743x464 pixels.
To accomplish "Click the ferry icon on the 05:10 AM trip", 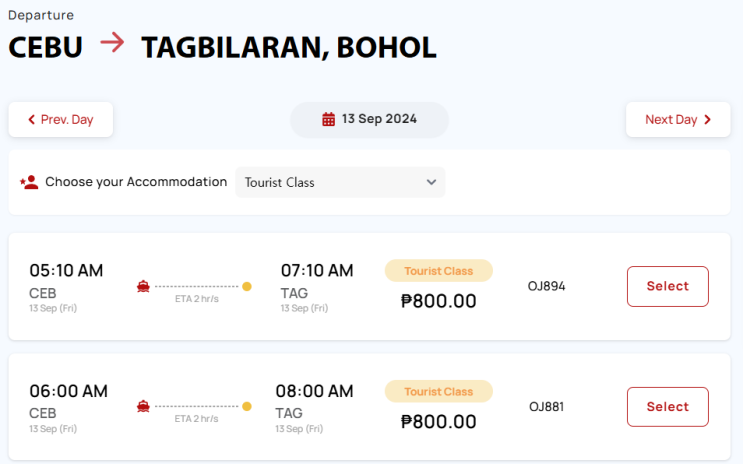I will tap(144, 286).
